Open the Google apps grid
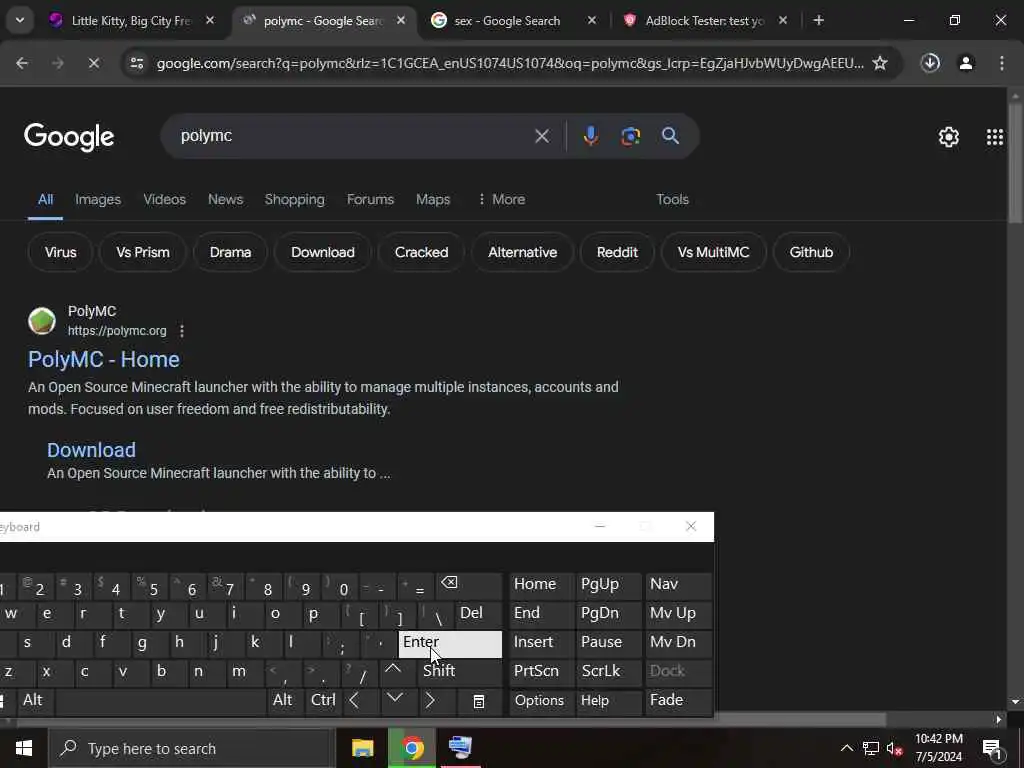 click(x=995, y=136)
